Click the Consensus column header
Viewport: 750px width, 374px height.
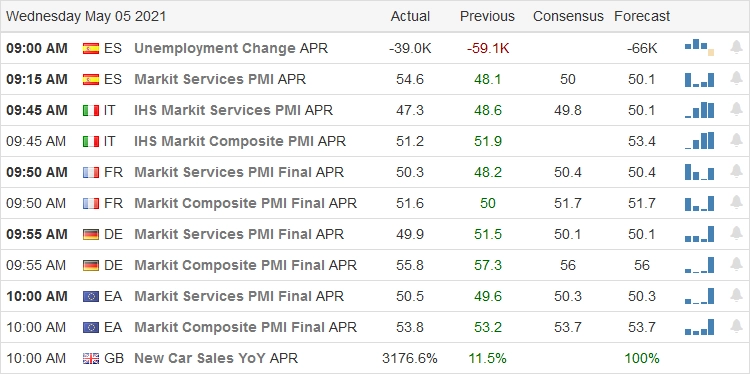568,16
